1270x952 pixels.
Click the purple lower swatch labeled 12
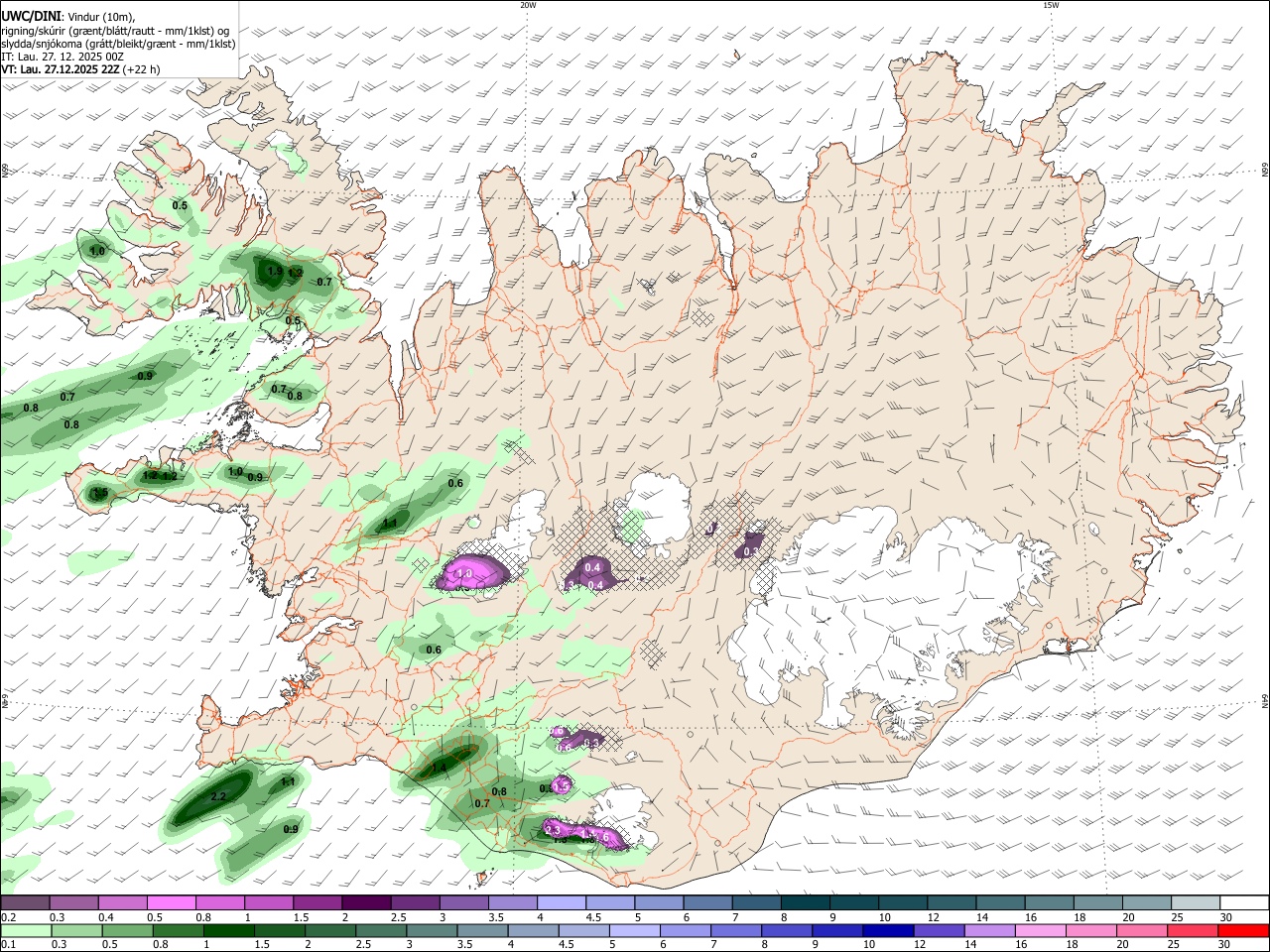pyautogui.click(x=939, y=930)
